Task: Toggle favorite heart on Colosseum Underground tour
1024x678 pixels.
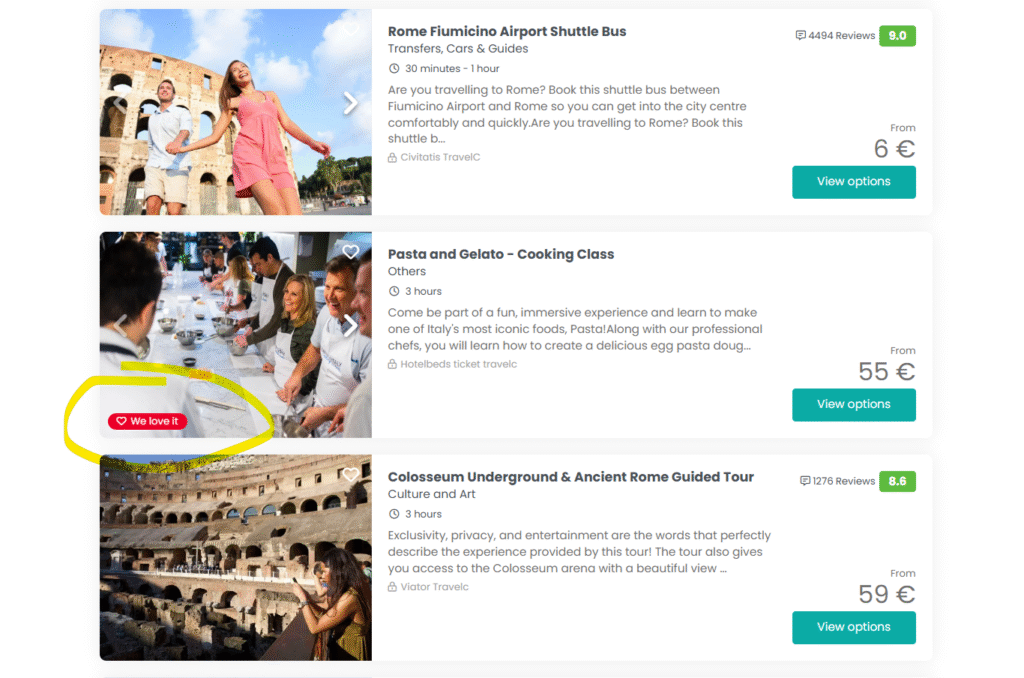Action: (351, 474)
